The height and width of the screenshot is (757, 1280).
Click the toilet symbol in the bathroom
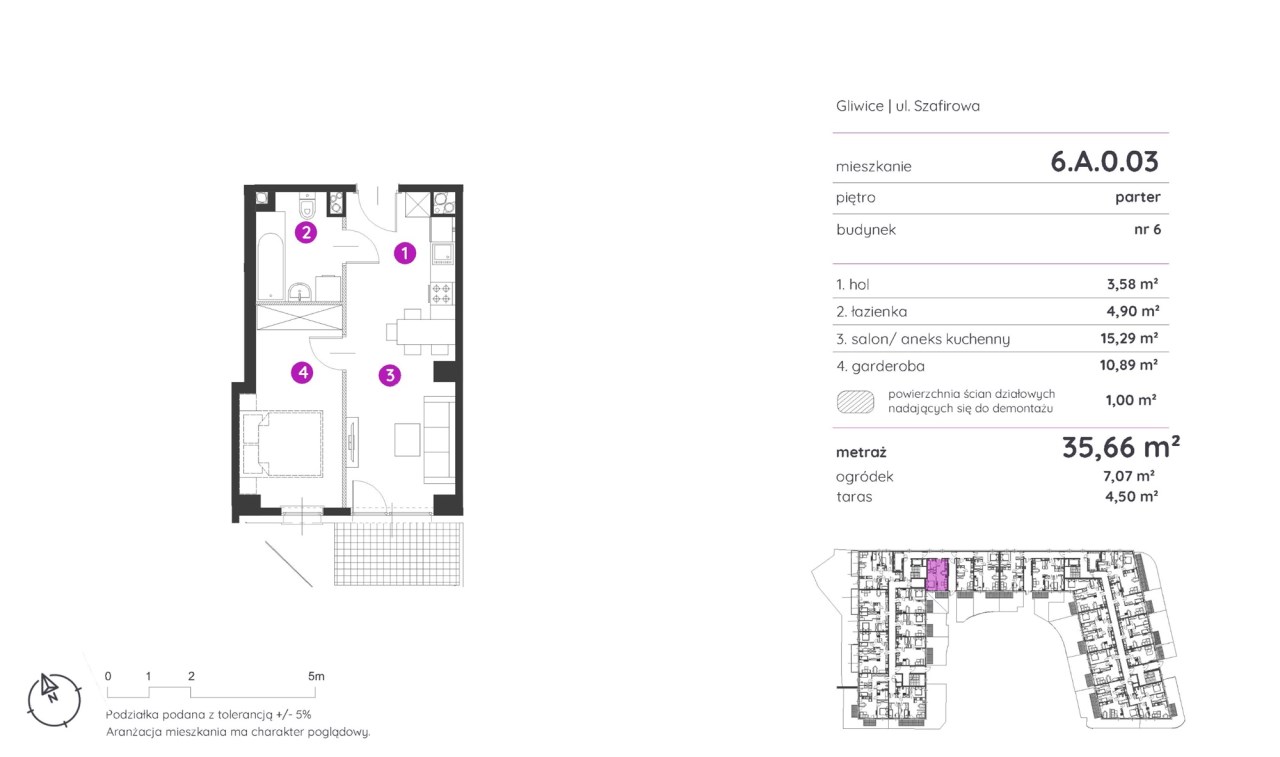309,207
